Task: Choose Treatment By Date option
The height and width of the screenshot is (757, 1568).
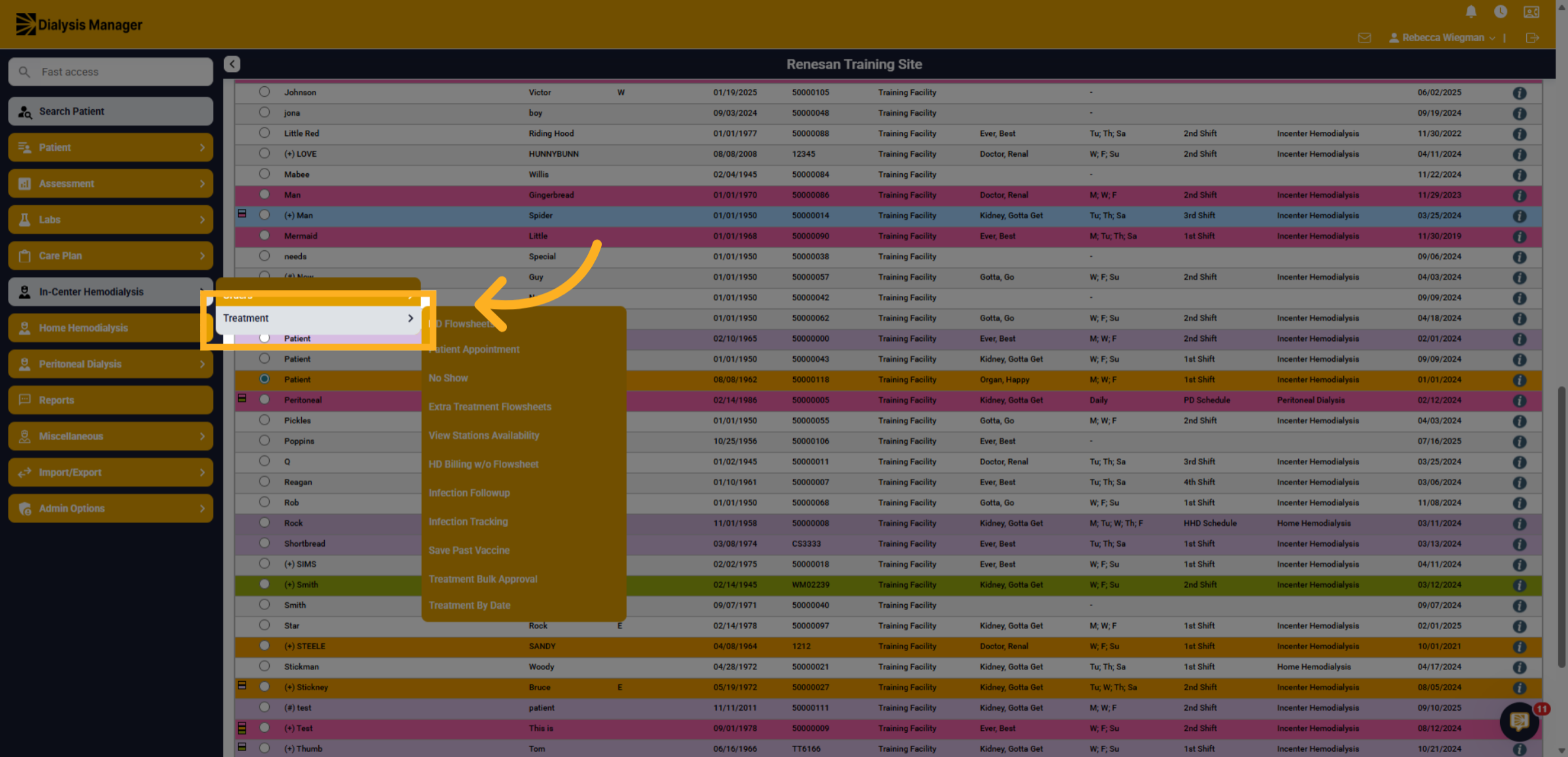Action: coord(469,605)
